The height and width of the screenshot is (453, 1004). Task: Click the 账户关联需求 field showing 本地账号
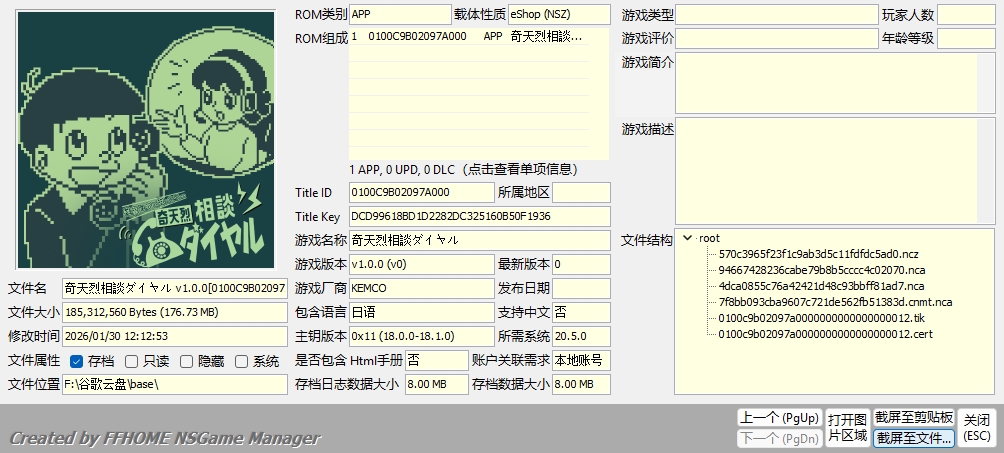tap(581, 361)
